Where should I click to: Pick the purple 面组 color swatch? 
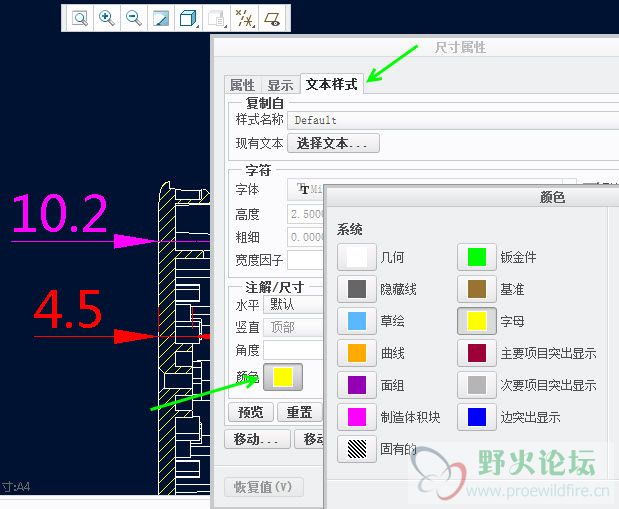(x=357, y=385)
